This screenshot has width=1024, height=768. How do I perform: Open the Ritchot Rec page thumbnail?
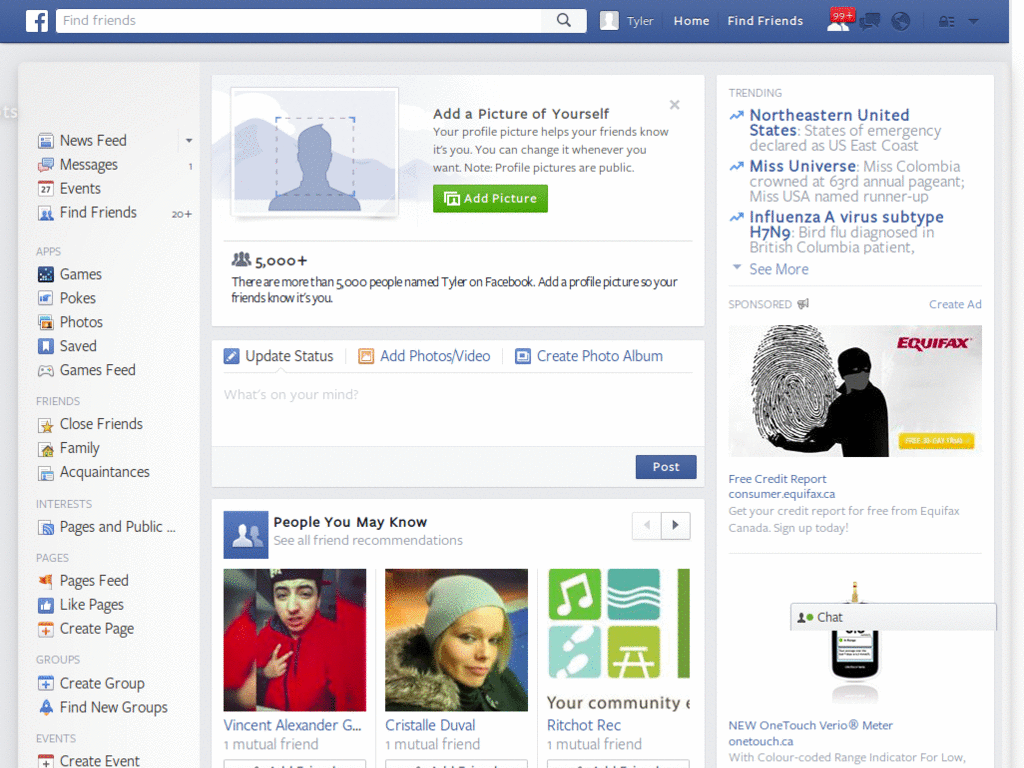point(618,640)
